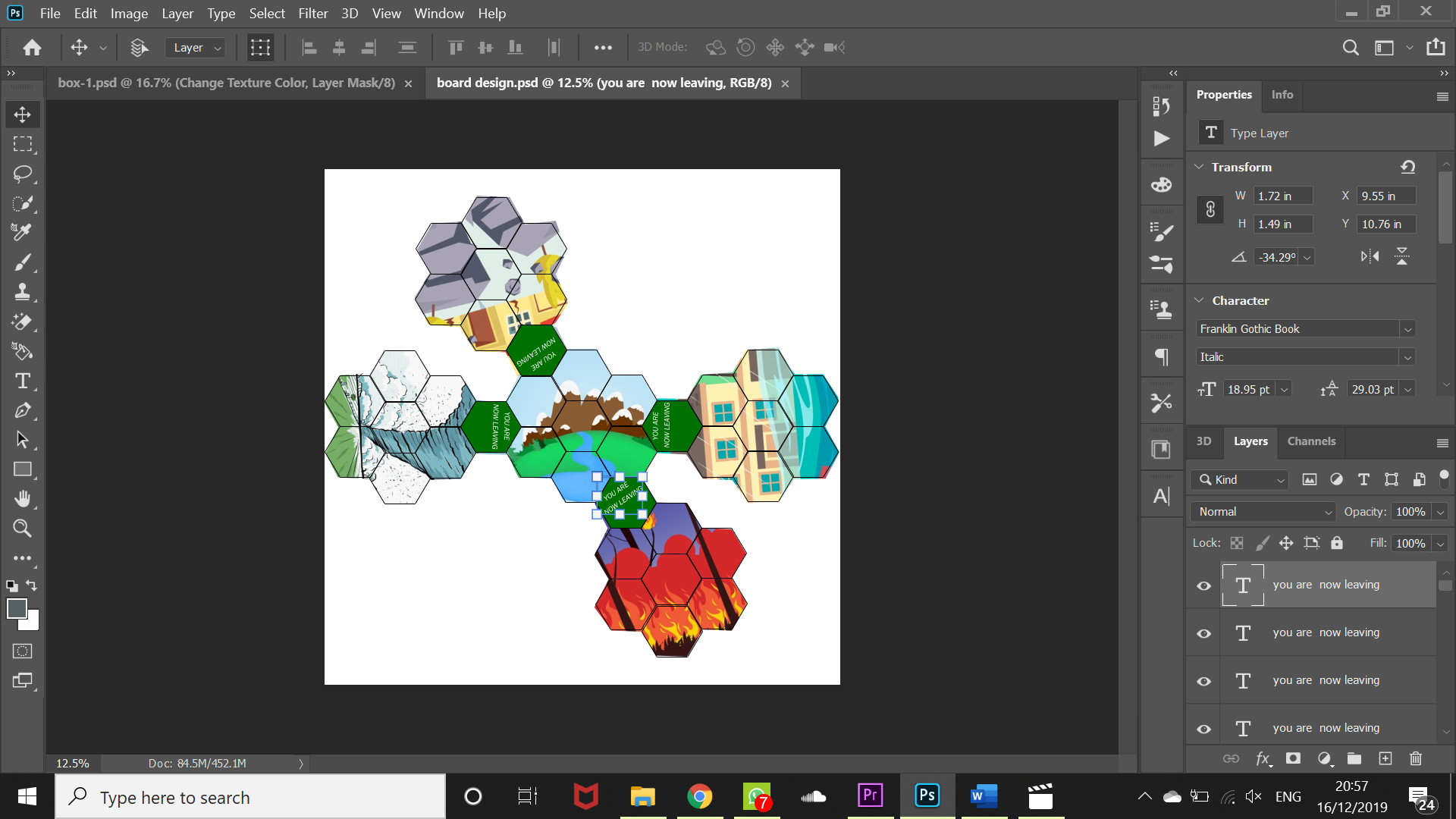
Task: Click the rotation angle input field
Action: 1276,257
